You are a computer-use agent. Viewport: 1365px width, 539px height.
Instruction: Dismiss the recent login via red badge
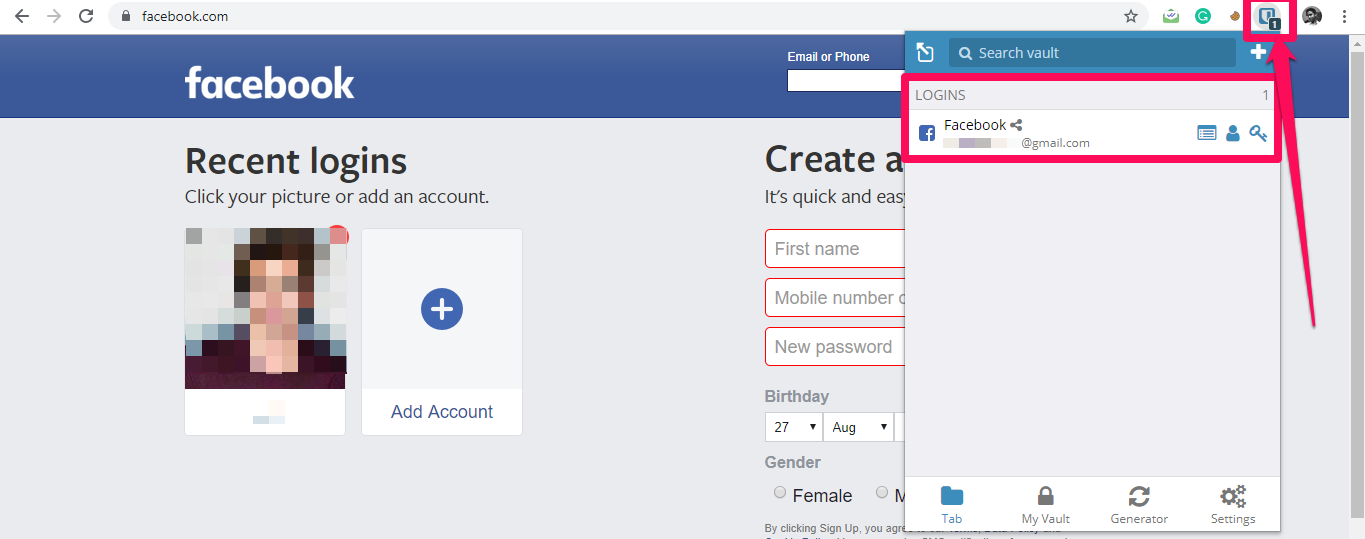click(x=338, y=236)
